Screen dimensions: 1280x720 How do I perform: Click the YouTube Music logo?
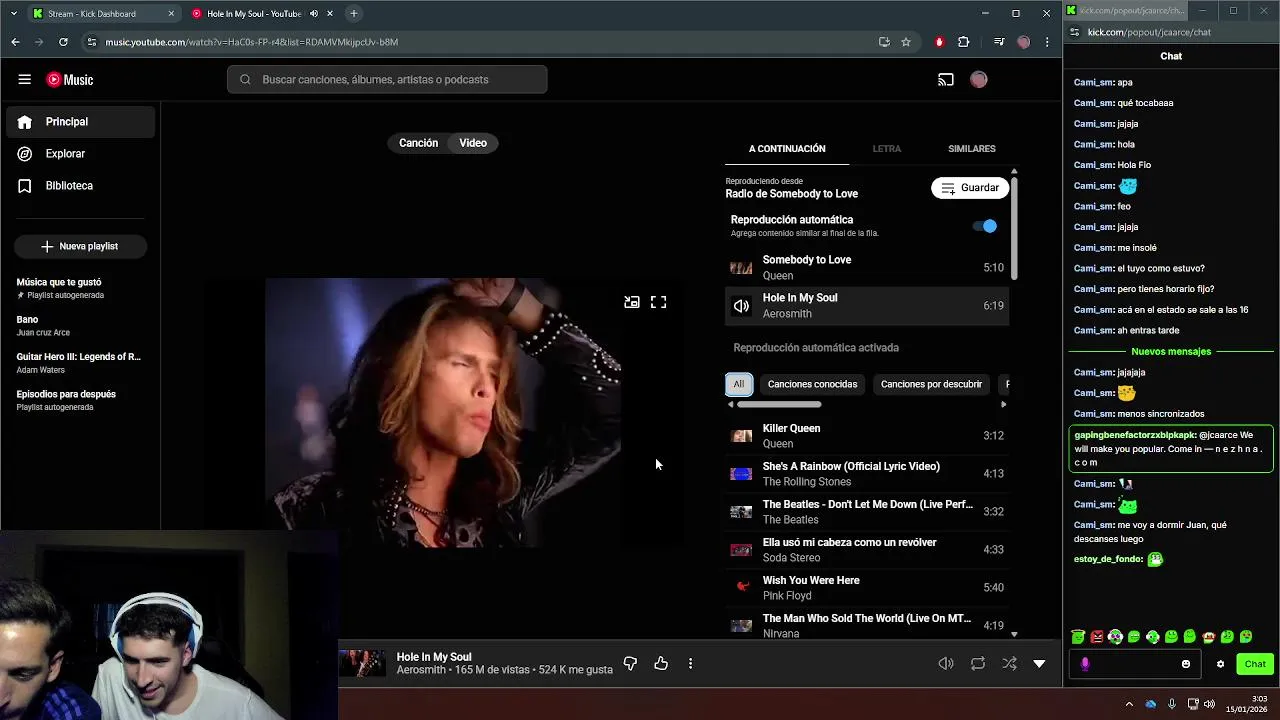tap(70, 80)
